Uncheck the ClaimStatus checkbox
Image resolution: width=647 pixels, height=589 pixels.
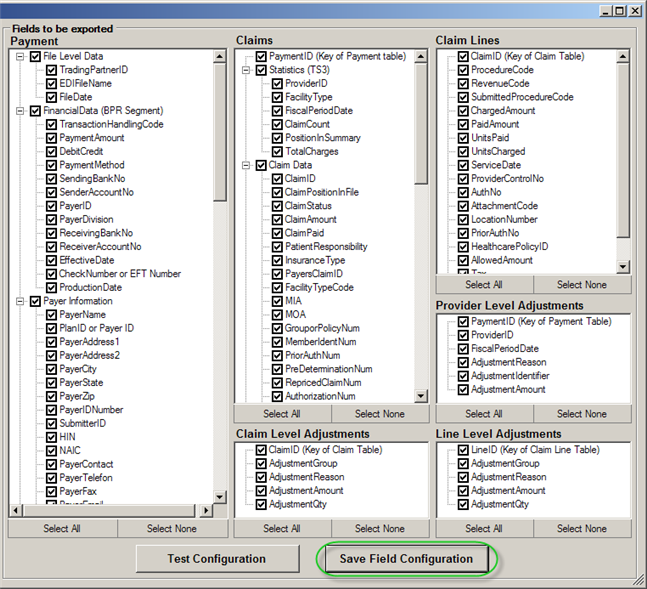click(277, 206)
